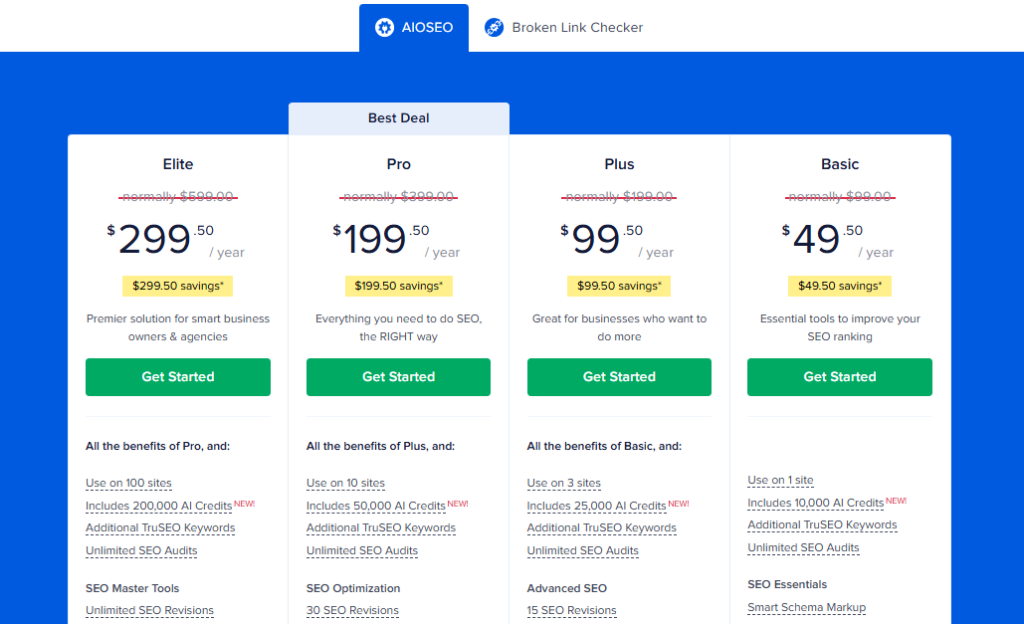Open "Includes 10,000 AI Credits" feature link

(x=816, y=503)
